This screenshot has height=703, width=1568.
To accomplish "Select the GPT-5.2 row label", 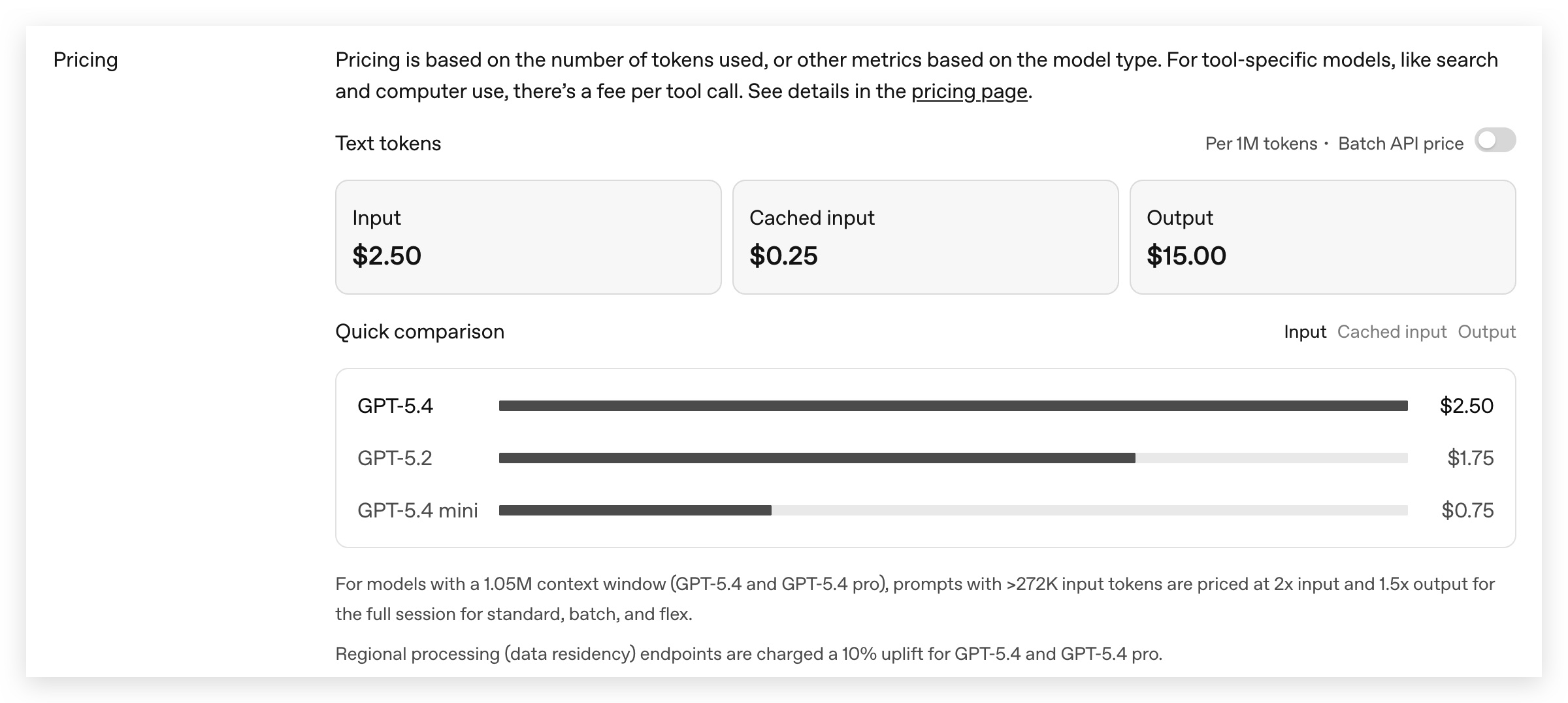I will coord(395,458).
